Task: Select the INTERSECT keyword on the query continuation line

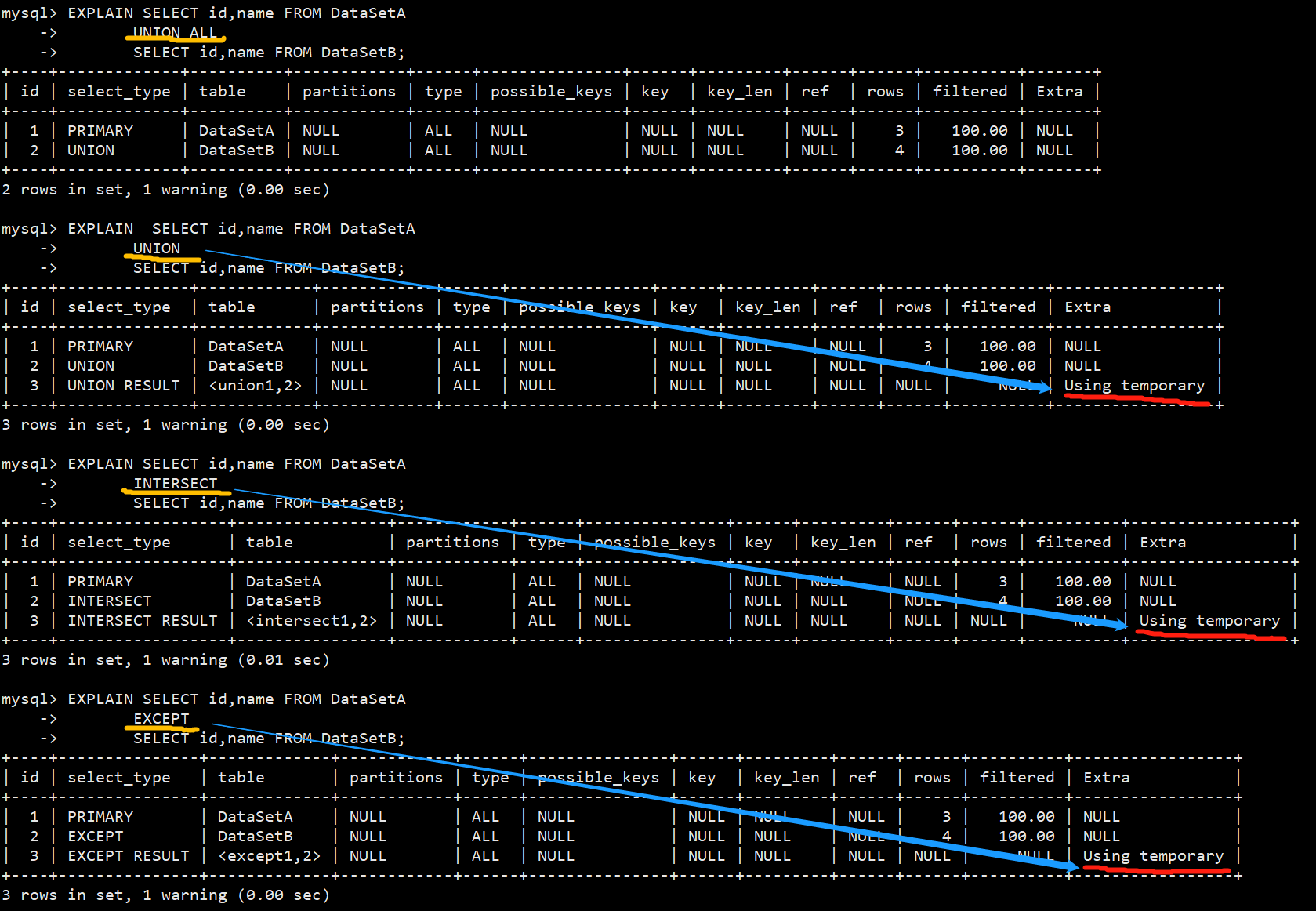Action: pyautogui.click(x=176, y=484)
